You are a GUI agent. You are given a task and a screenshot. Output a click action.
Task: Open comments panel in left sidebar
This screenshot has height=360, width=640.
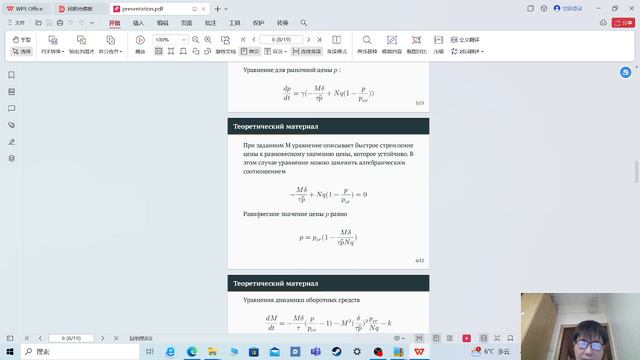11,108
